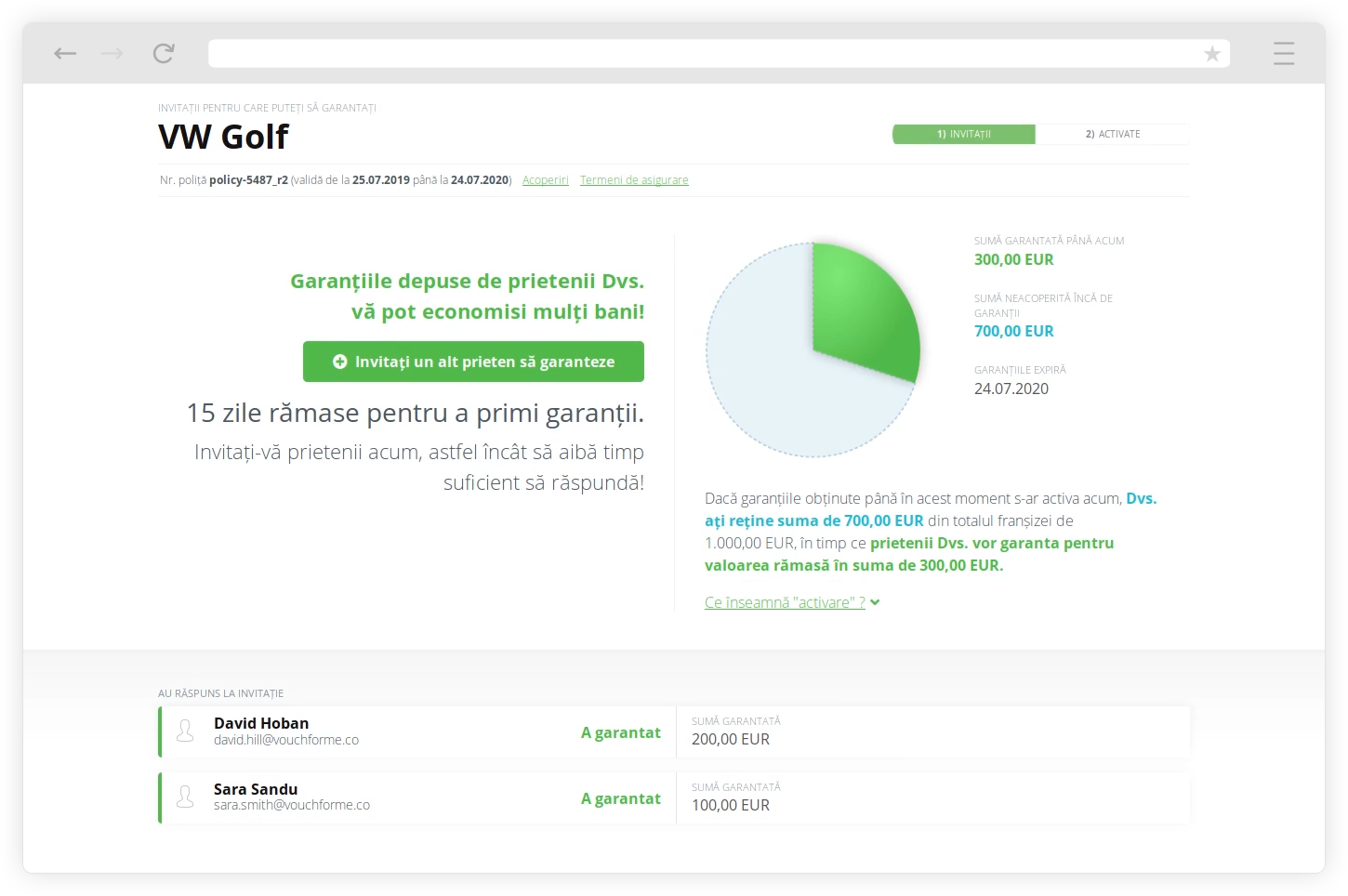The image size is (1348, 896).
Task: Click the 300,00 EUR guaranteed total
Action: coord(1014,260)
